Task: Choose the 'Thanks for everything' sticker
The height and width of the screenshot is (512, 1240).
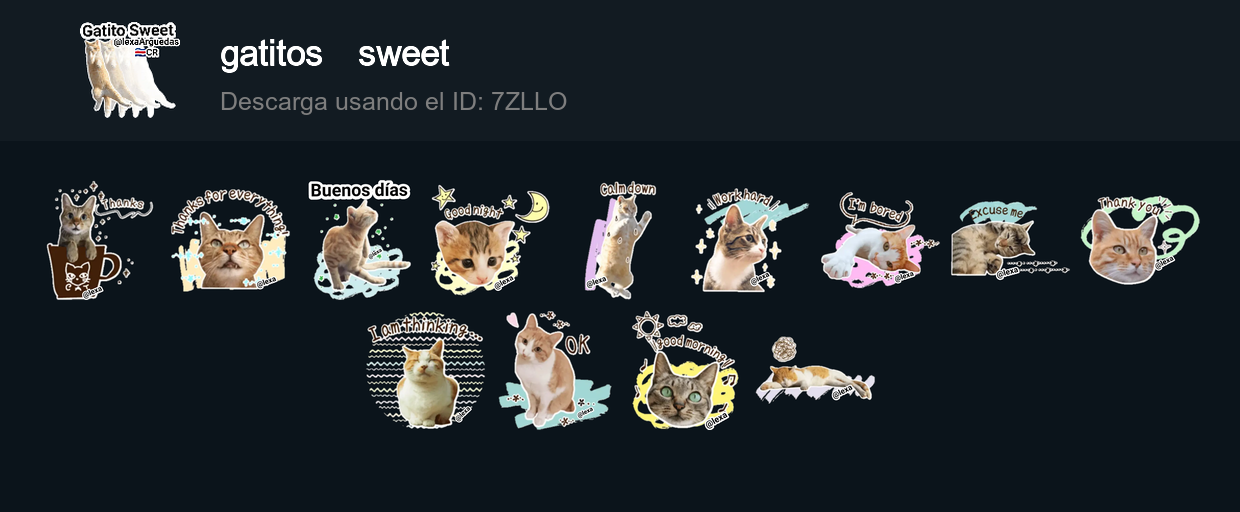Action: coord(230,239)
